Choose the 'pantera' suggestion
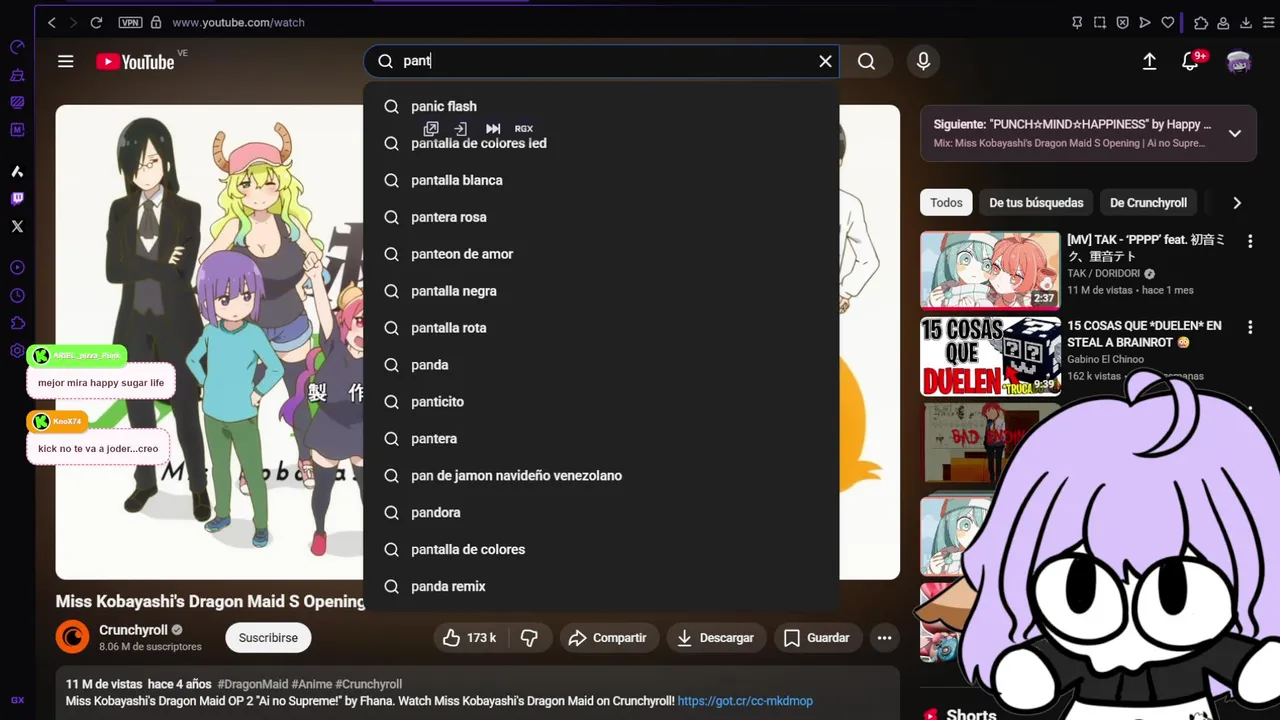The image size is (1280, 720). (601, 439)
